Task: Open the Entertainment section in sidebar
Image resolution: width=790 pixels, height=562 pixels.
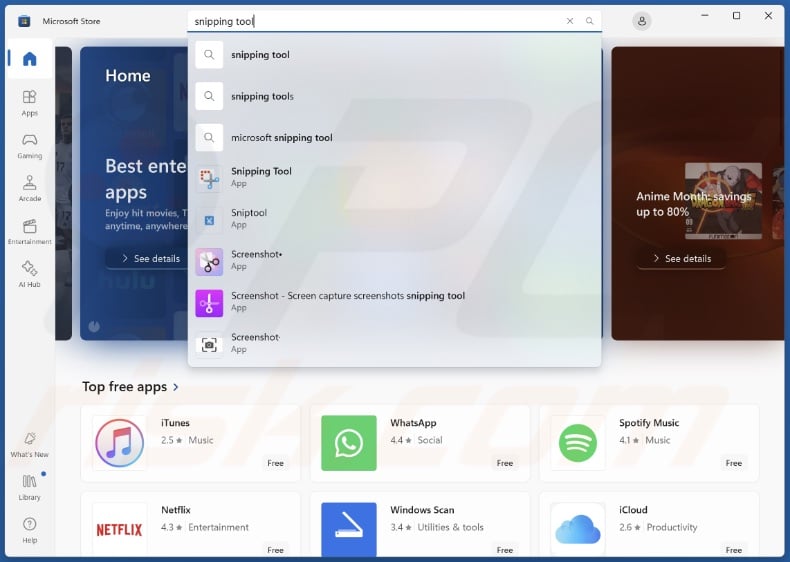Action: pos(30,231)
